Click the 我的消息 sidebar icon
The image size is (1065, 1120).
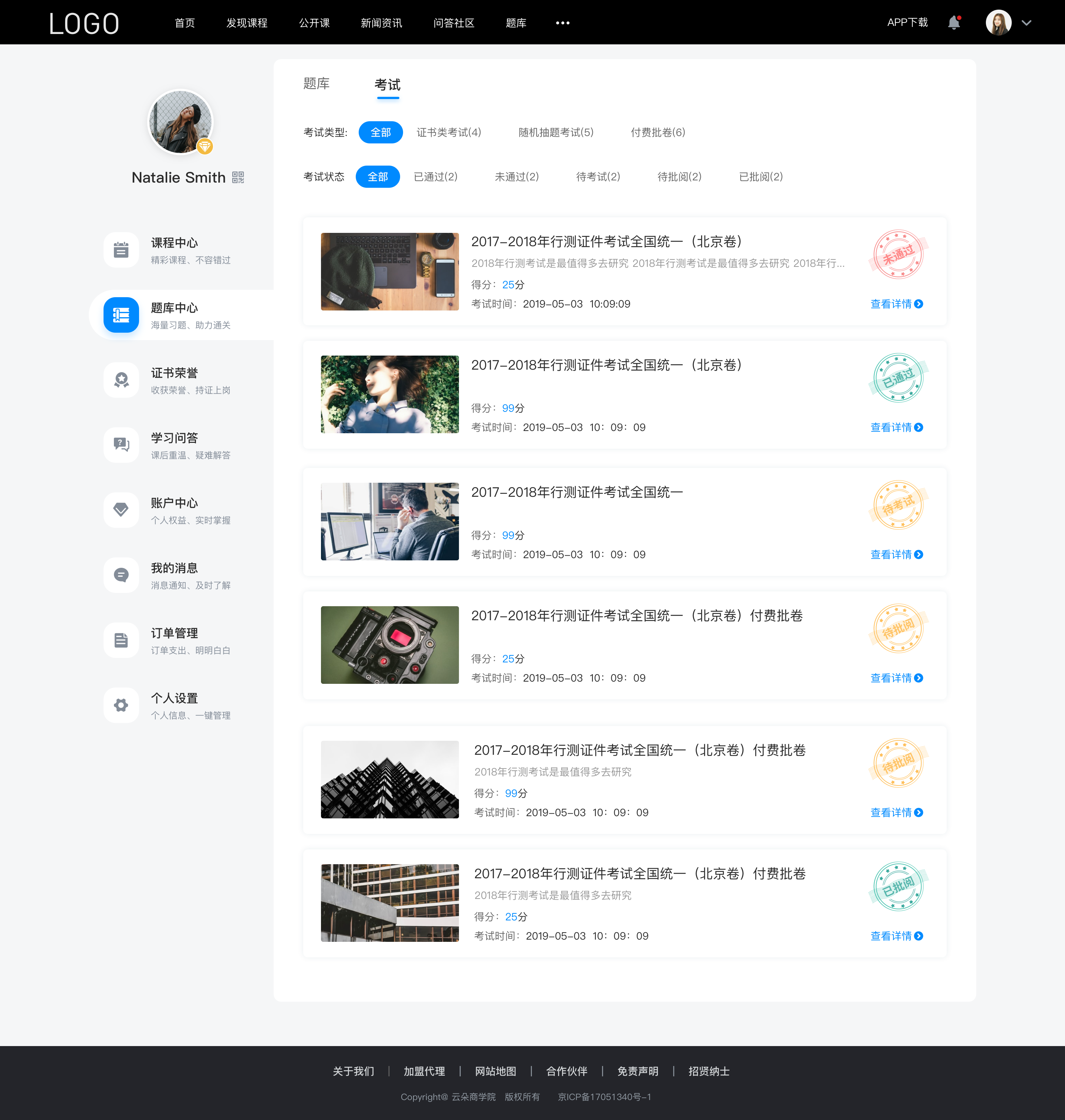pos(121,575)
